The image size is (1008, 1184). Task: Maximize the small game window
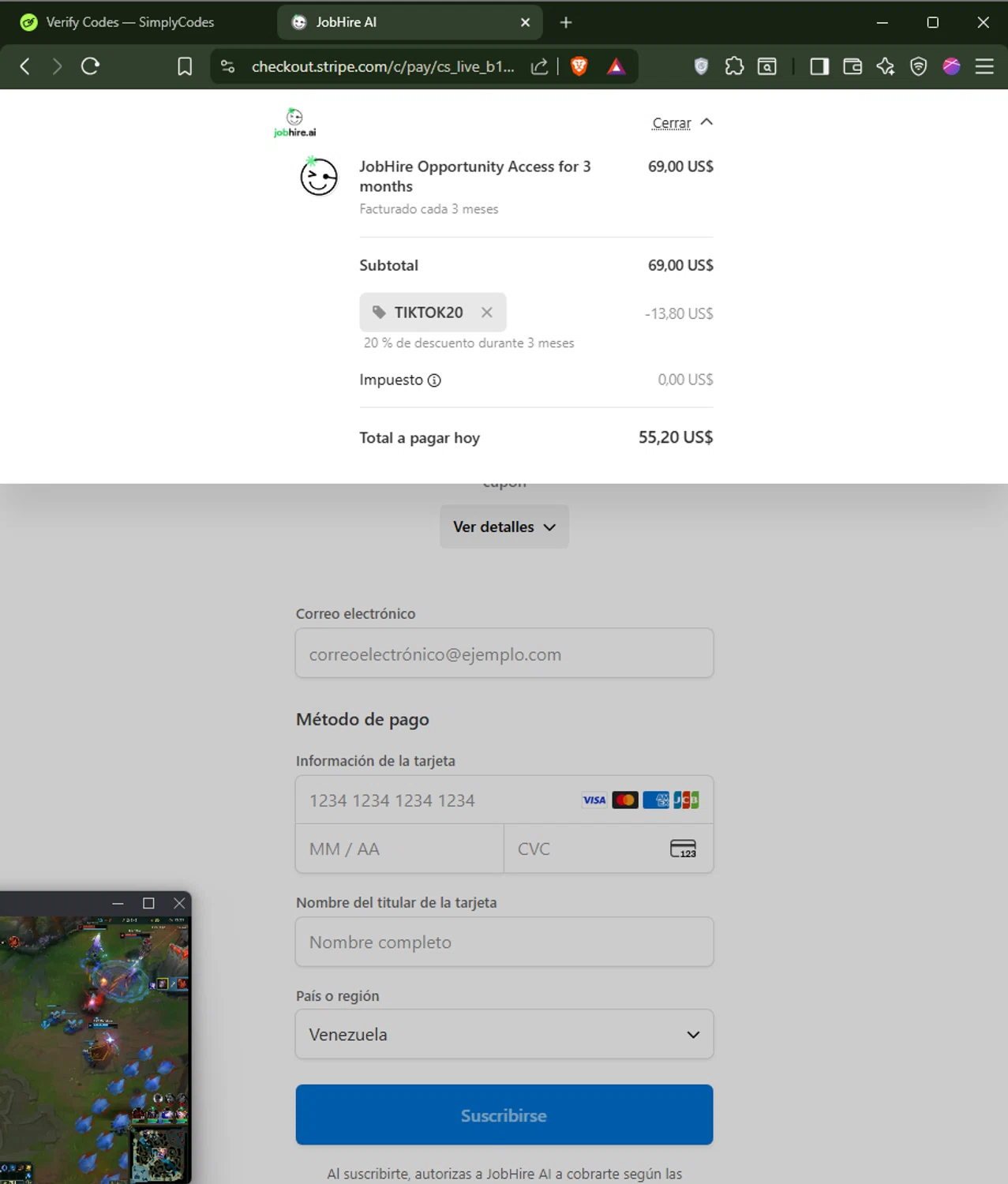tap(148, 903)
